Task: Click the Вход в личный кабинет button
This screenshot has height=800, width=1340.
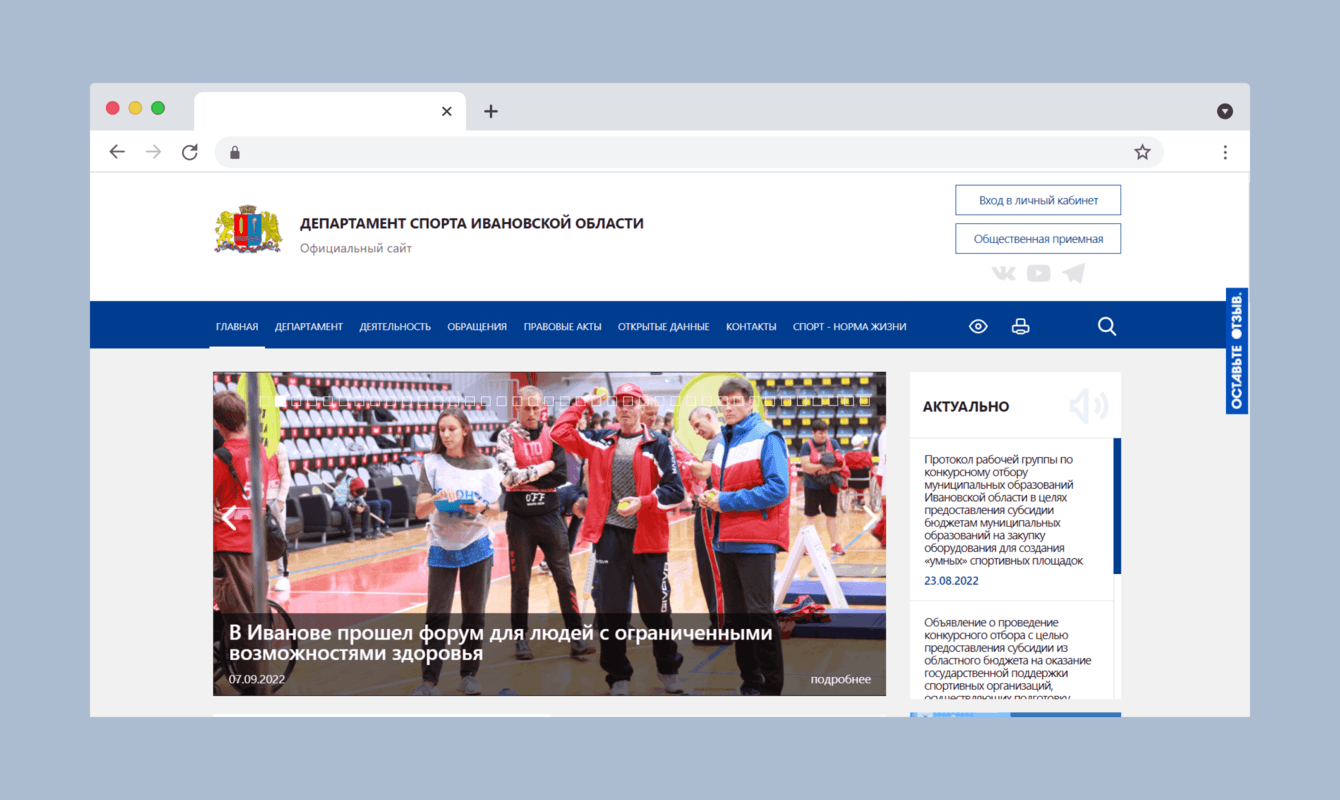Action: [x=1037, y=199]
